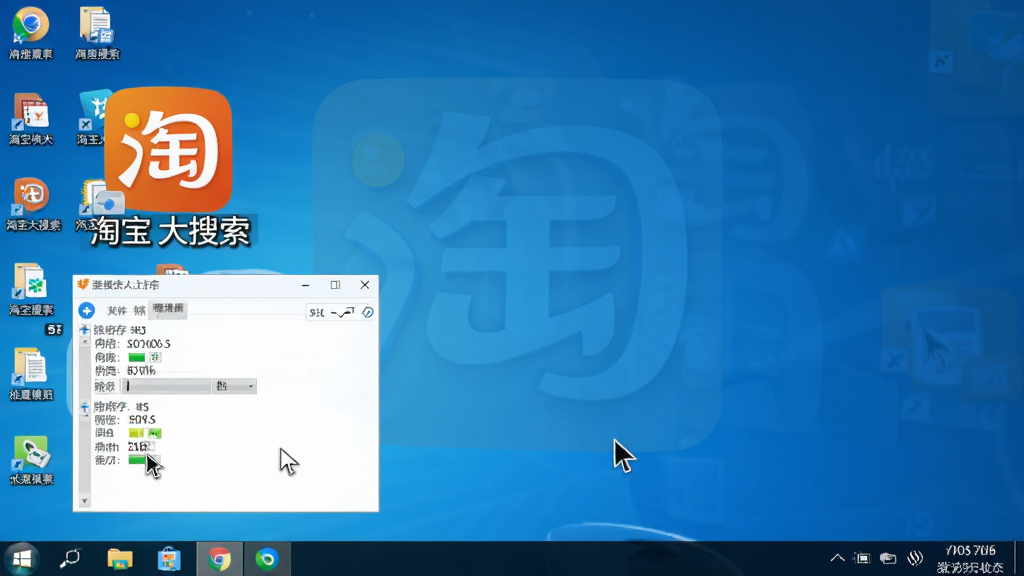
Task: Click the small box beside first green bar
Action: [x=155, y=357]
